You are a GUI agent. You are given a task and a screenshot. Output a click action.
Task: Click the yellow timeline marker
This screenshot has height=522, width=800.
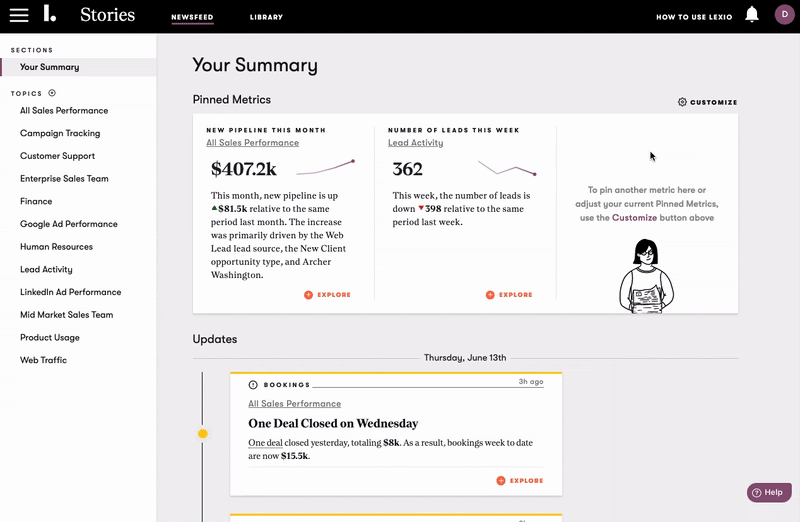tap(203, 434)
